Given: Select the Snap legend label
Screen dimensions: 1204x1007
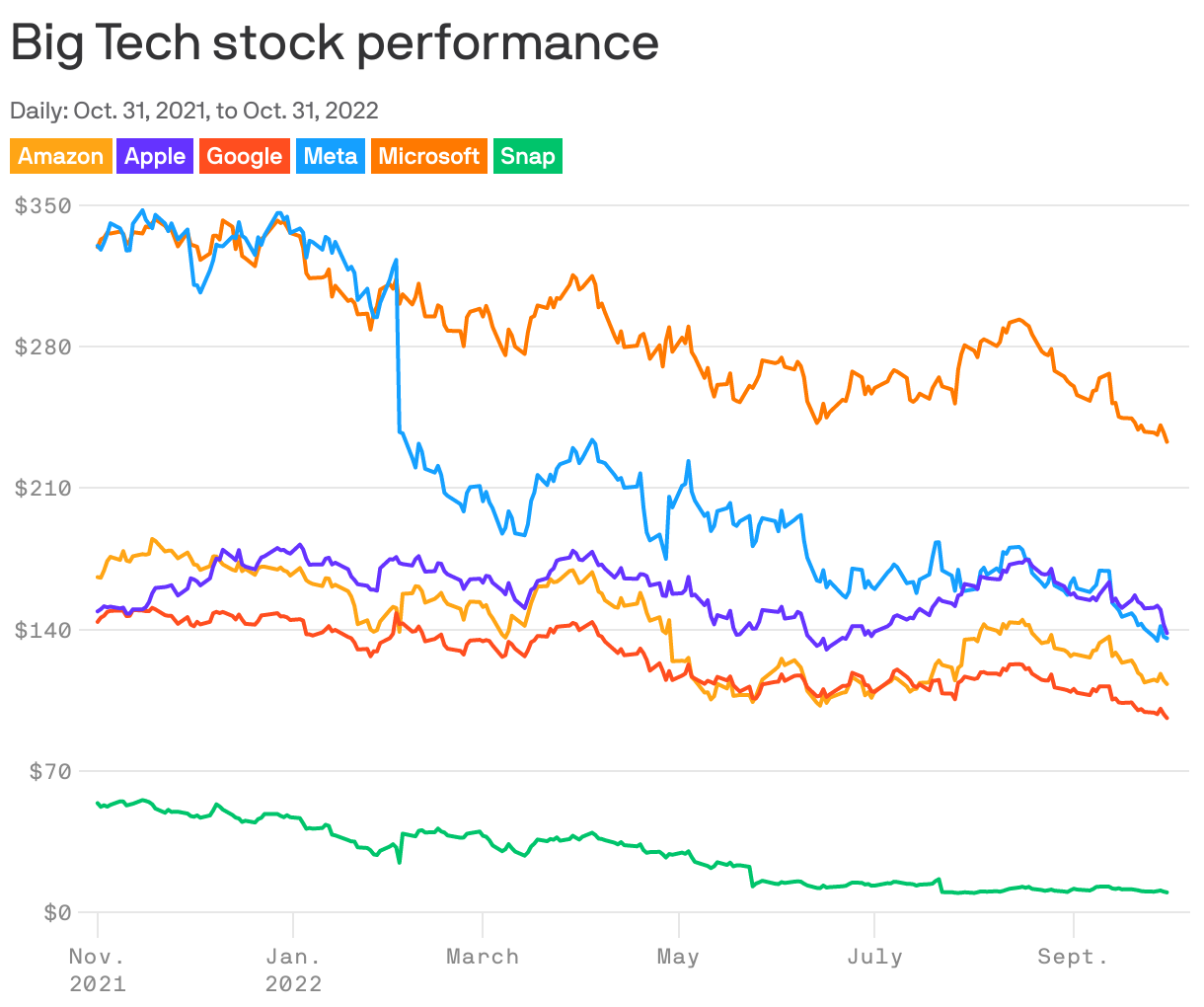Looking at the screenshot, I should (527, 156).
